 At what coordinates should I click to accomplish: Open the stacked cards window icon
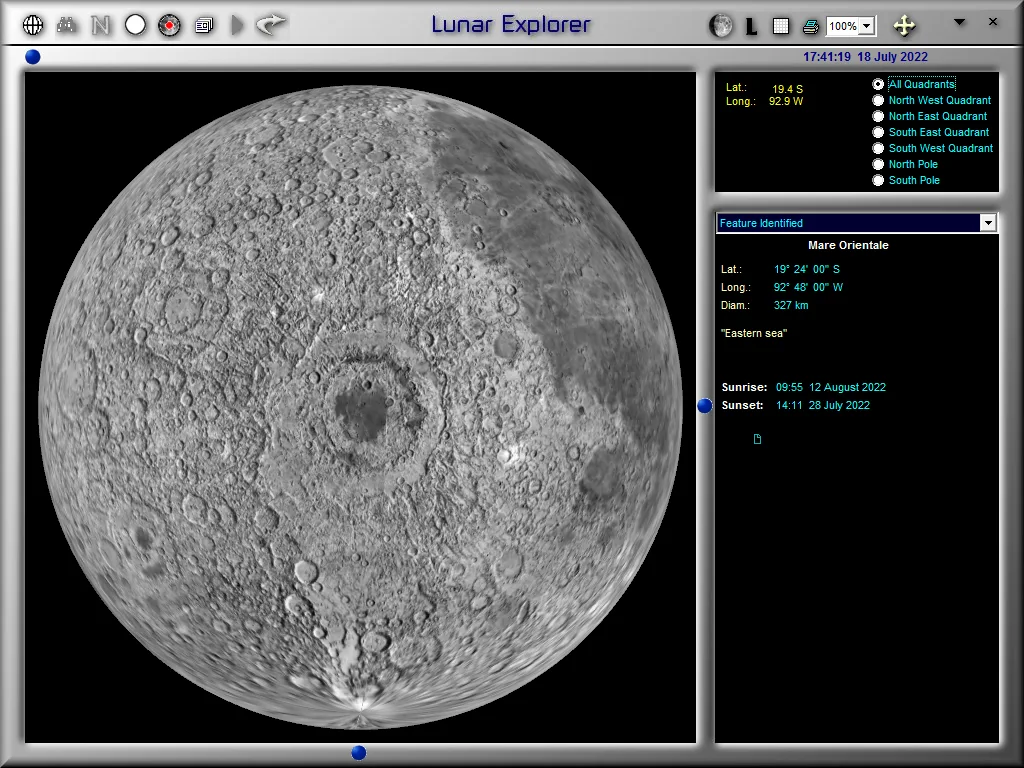point(204,25)
